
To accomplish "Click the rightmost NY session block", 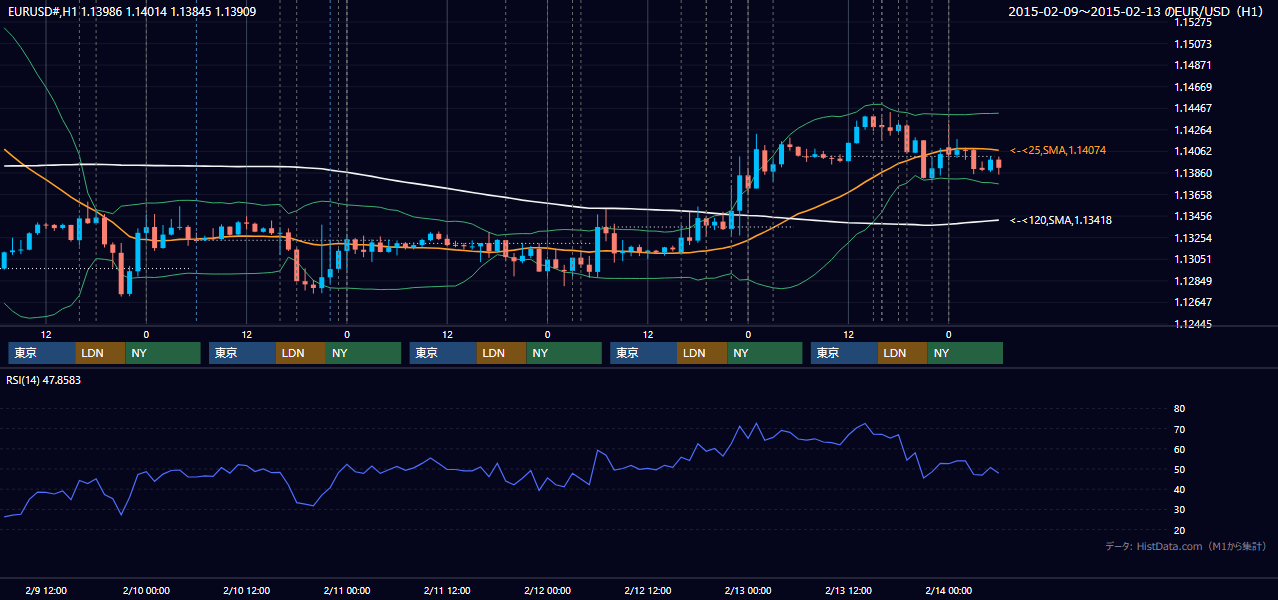I will 965,353.
